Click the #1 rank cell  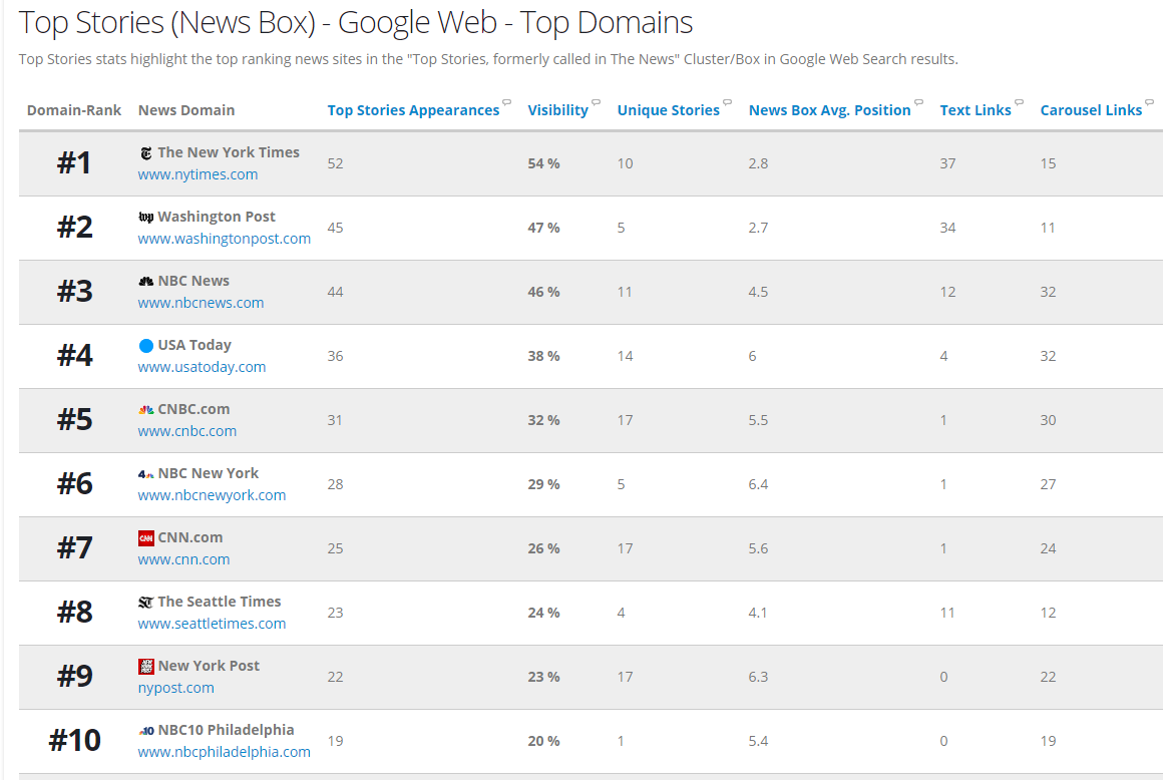click(x=75, y=163)
